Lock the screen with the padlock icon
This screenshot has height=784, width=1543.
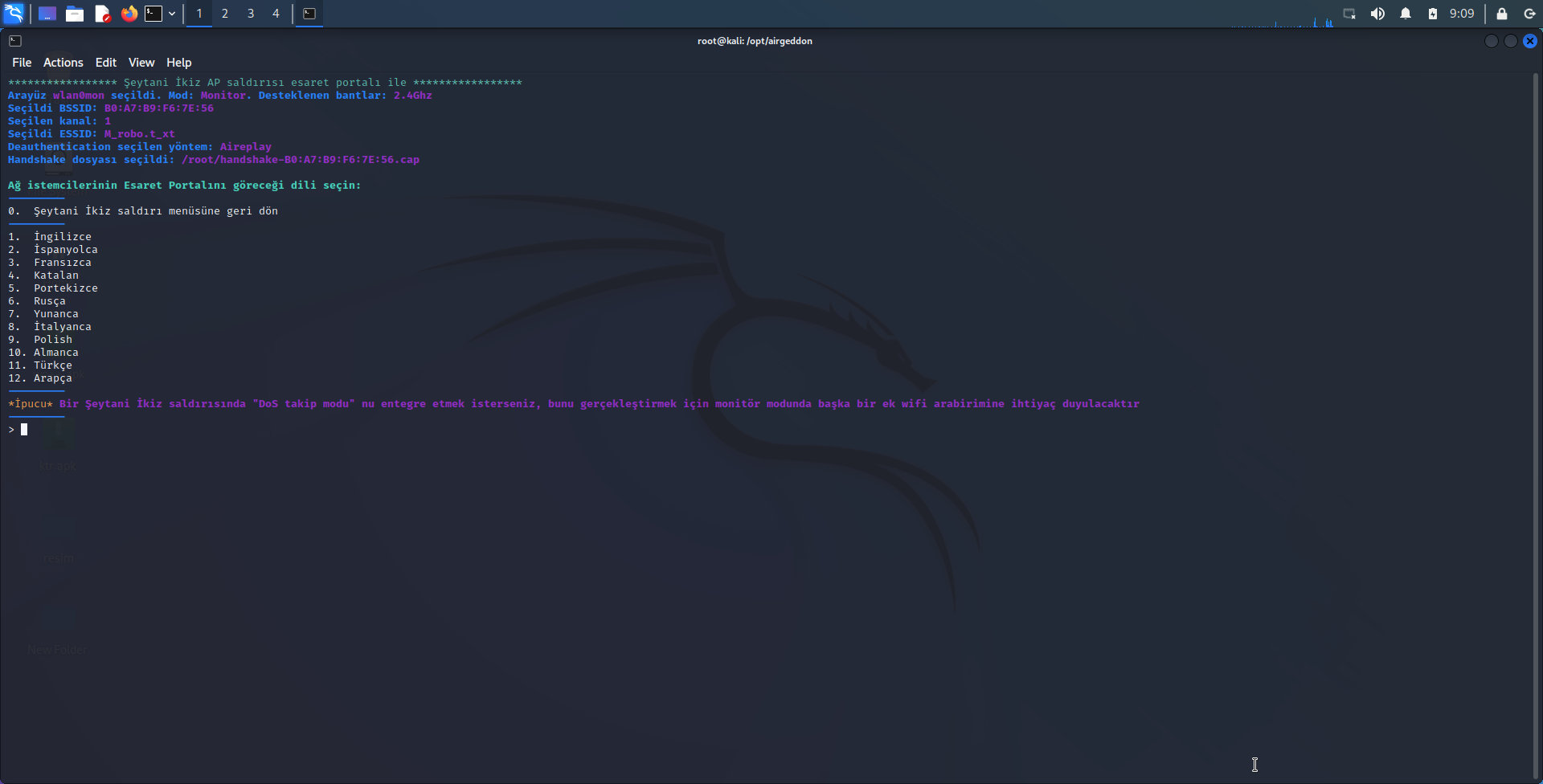(1502, 14)
